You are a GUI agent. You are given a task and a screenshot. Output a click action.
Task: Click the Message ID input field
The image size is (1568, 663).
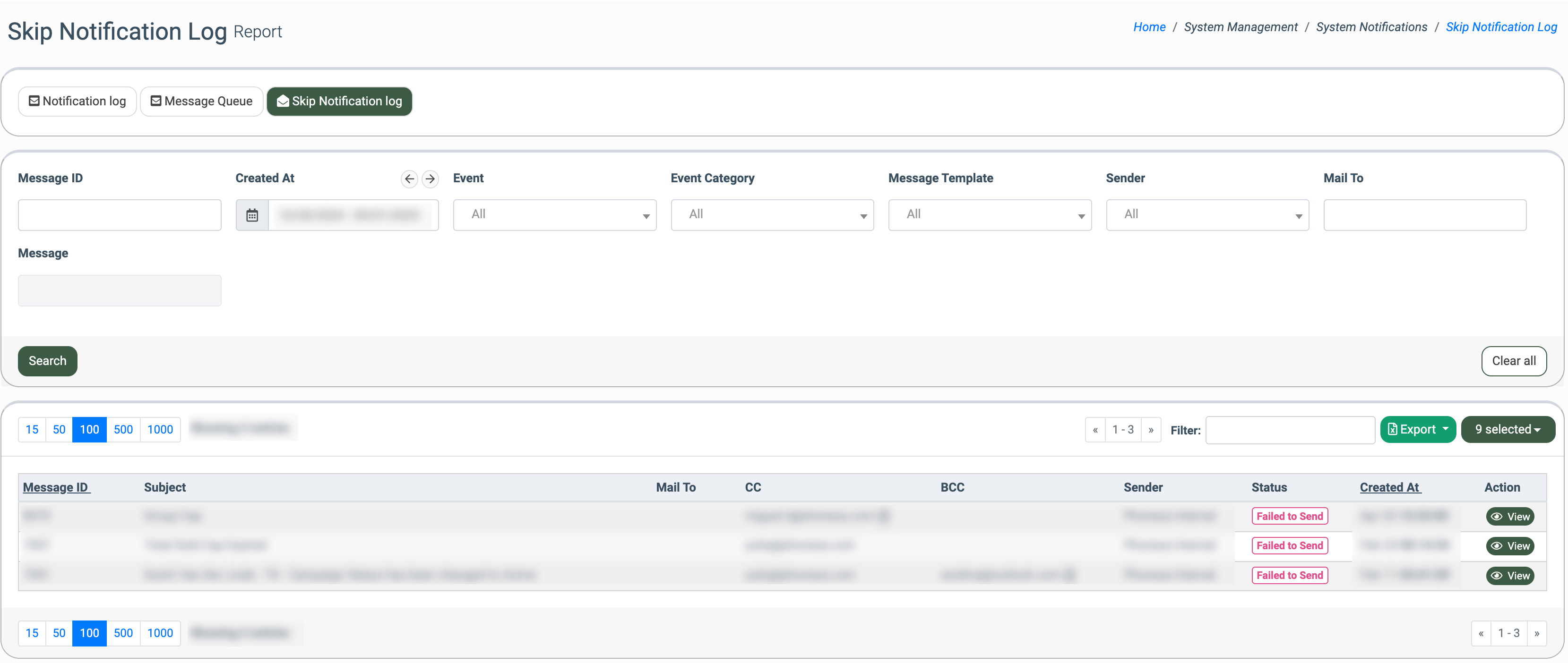click(x=119, y=215)
